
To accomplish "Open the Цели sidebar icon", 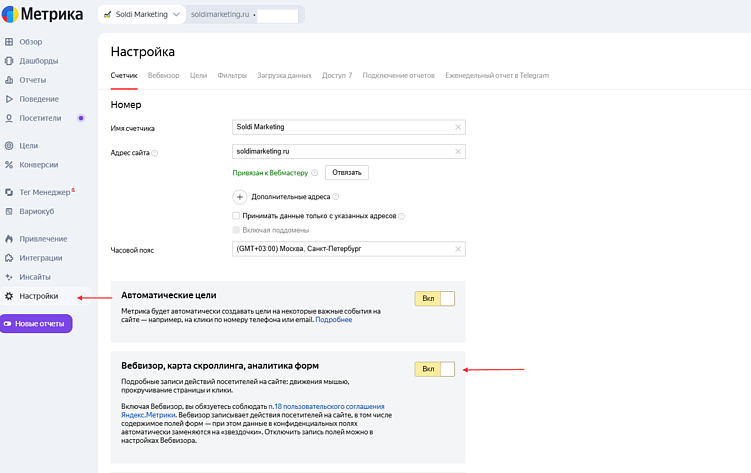I will click(x=9, y=146).
